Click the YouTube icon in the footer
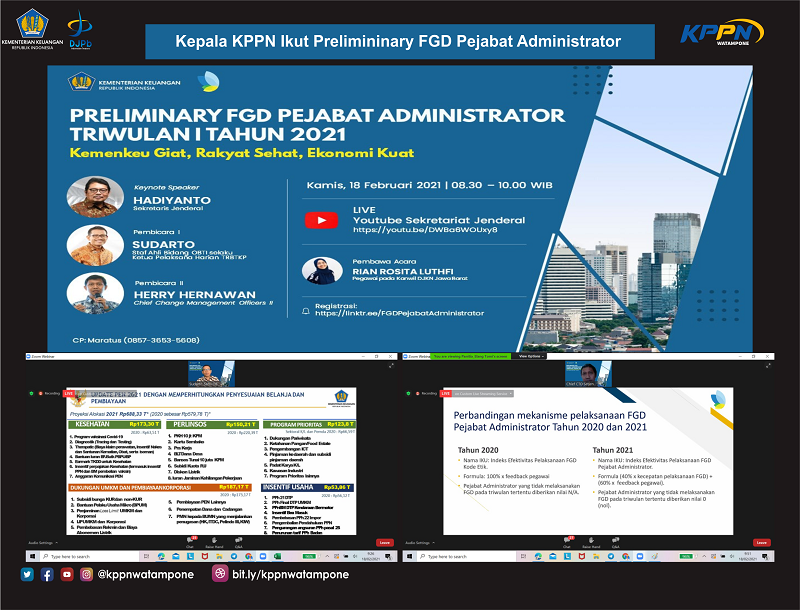 point(67,575)
